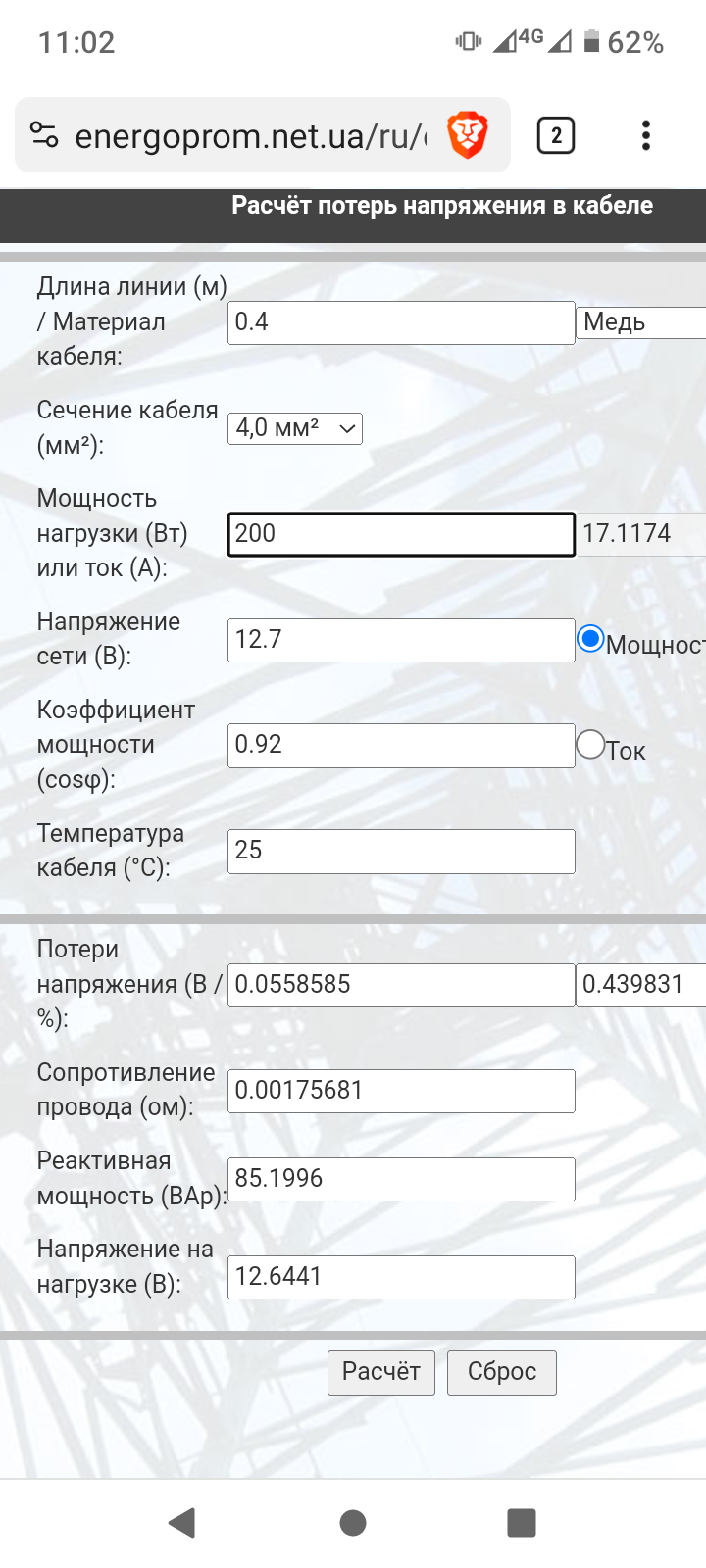Open the tab switcher showing 2 tabs
Viewport: 706px width, 1568px height.
556,135
